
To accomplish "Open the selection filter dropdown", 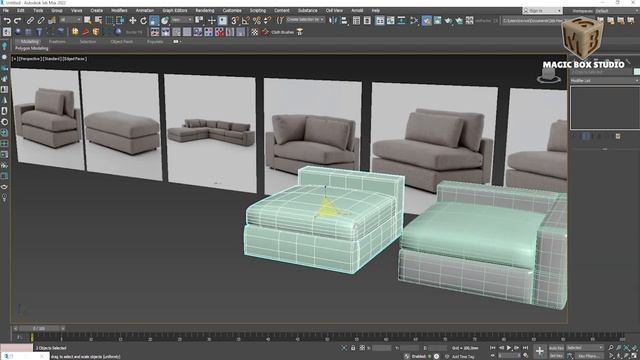I will pos(70,20).
